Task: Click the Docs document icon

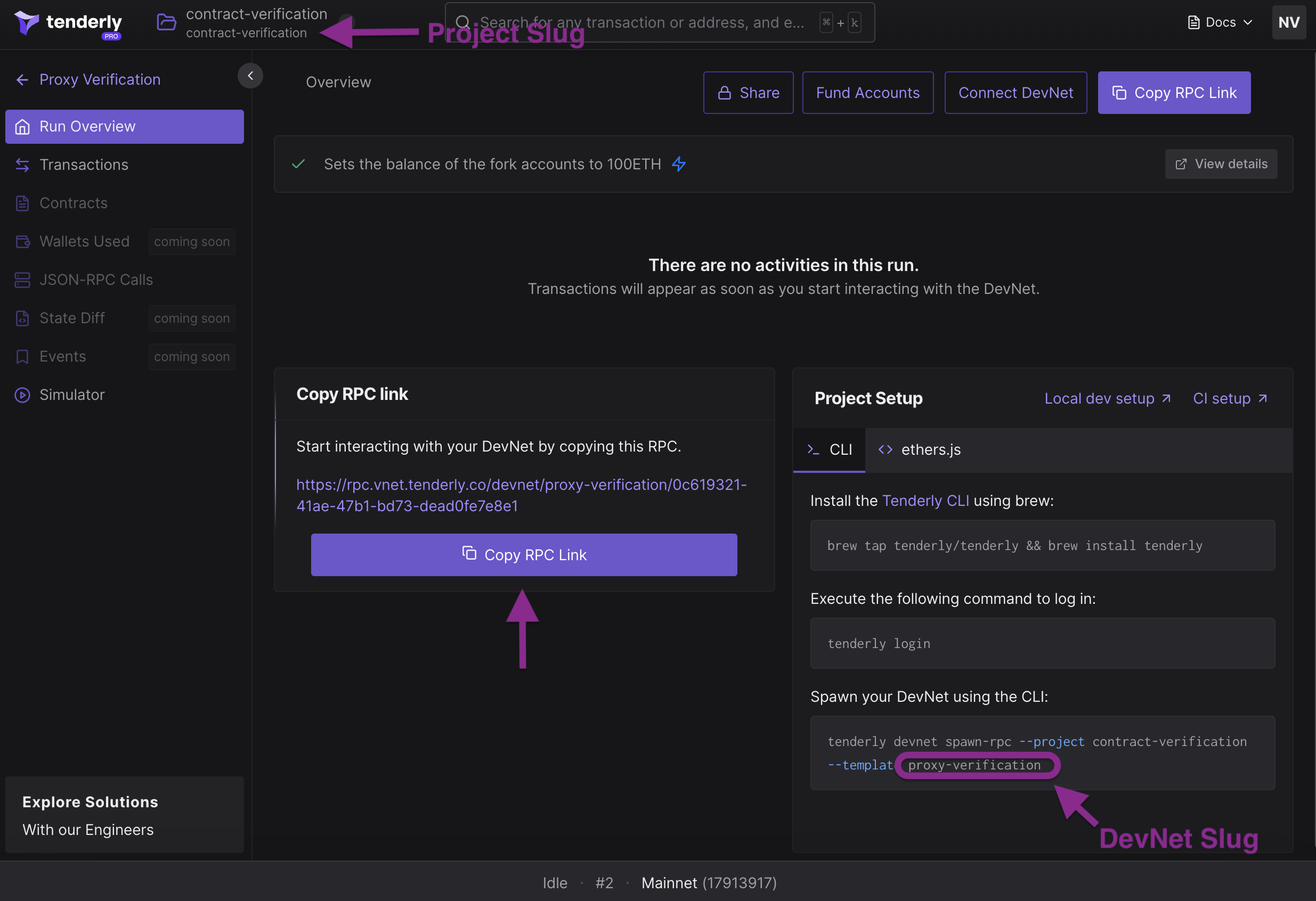Action: pos(1193,23)
